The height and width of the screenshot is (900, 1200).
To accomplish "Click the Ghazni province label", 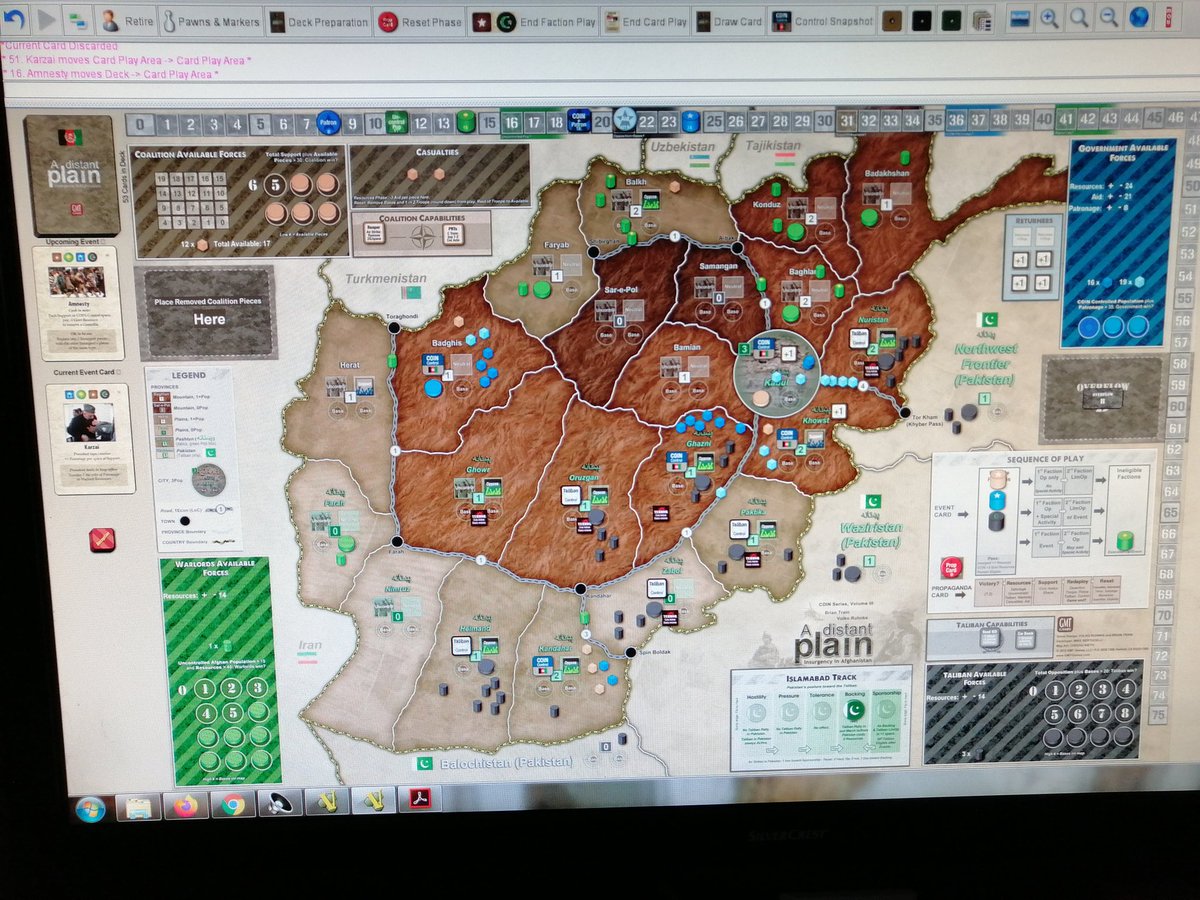I will (697, 443).
